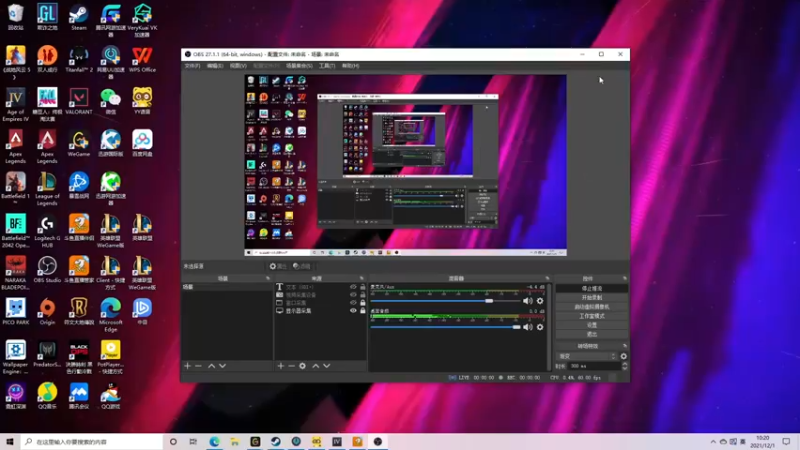The width and height of the screenshot is (800, 450).
Task: Open the 编辑(E) menu
Action: 215,66
